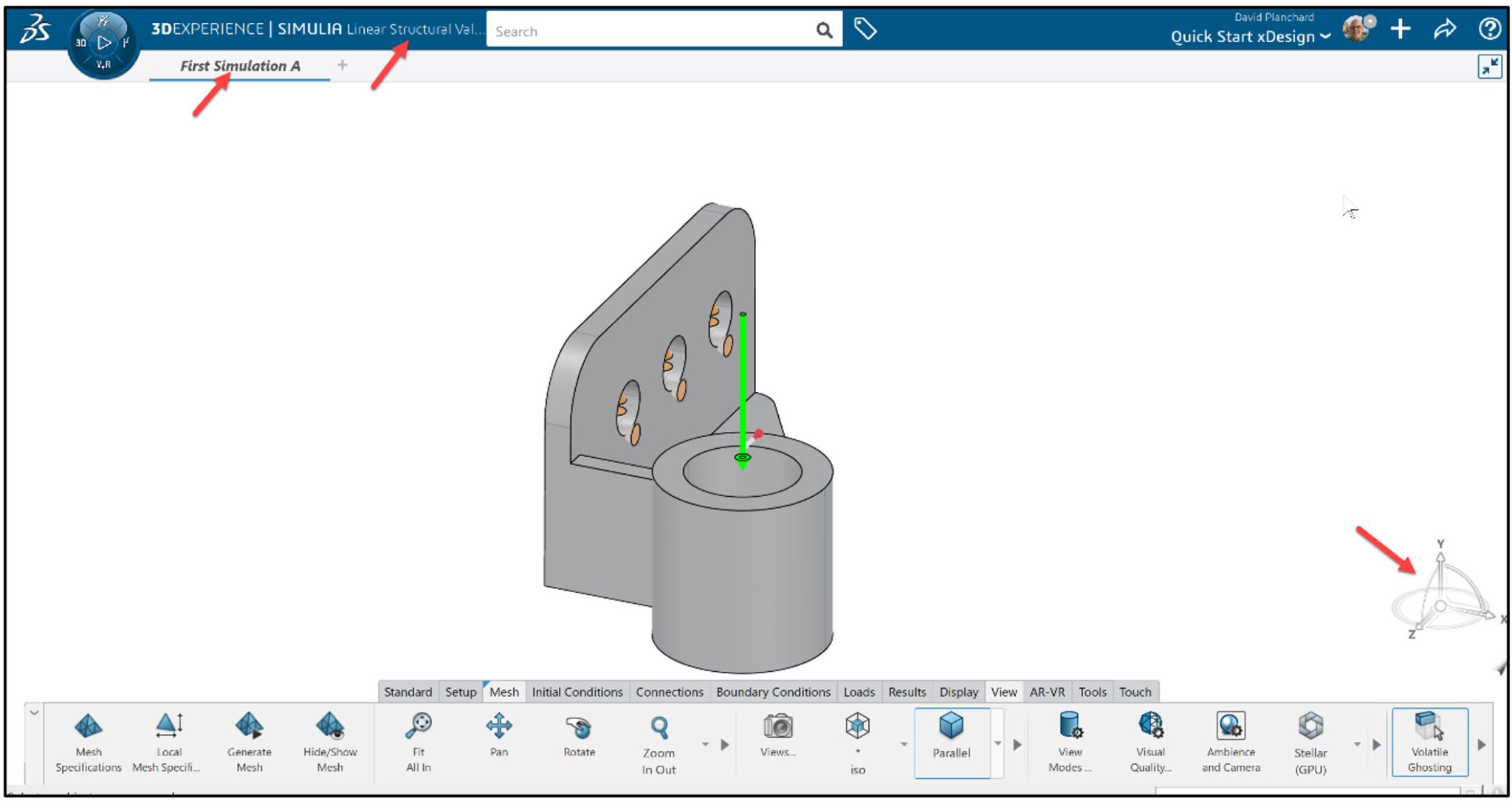Select the Pan tool
Screen dimensions: 1512x804
(499, 741)
